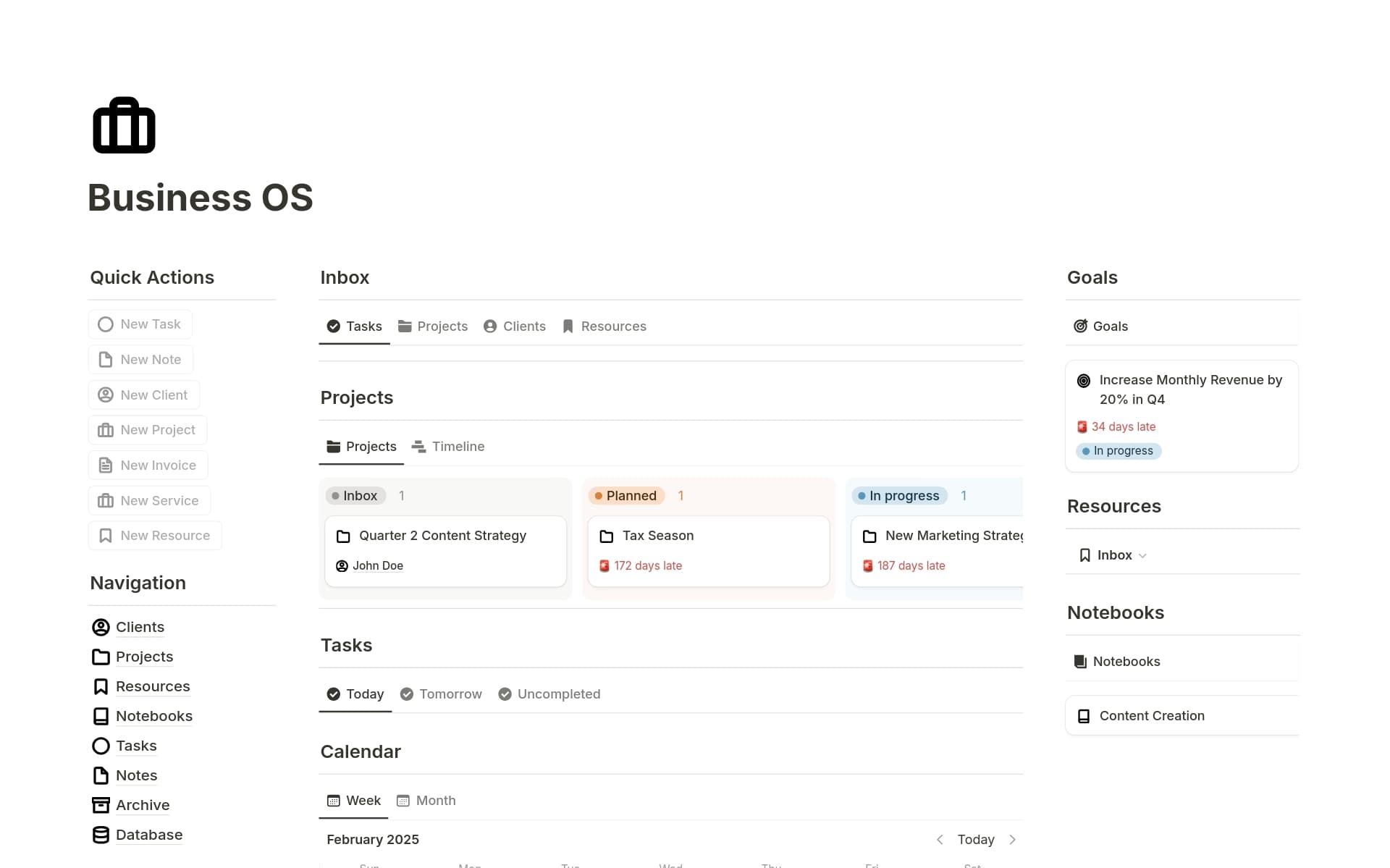The width and height of the screenshot is (1390, 868).
Task: Open the Clients icon in Navigation
Action: coord(101,627)
